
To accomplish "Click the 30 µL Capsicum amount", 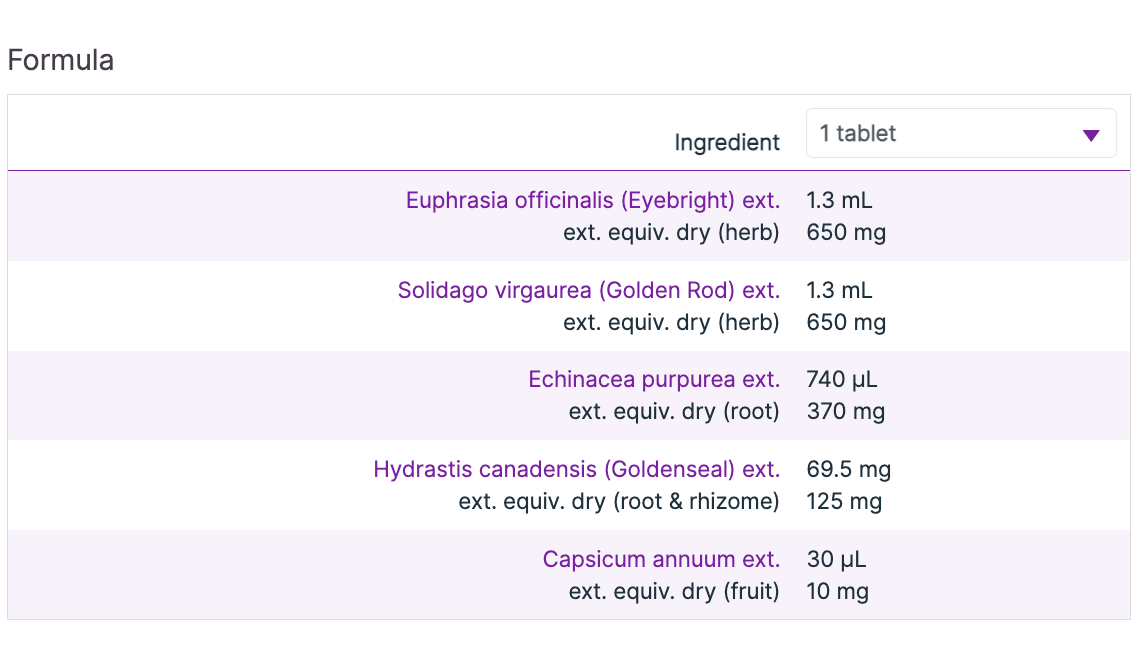I will click(836, 559).
